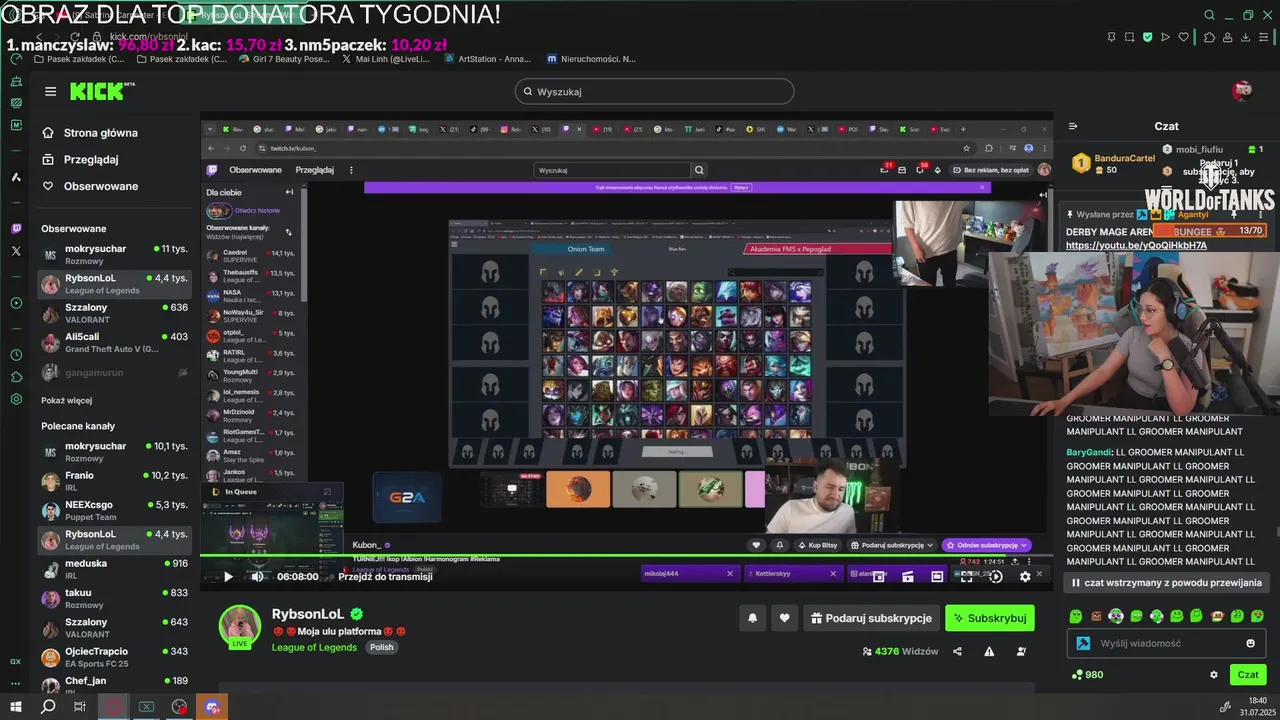The width and height of the screenshot is (1280, 720).
Task: Click League of Legends category link under title
Action: [314, 647]
